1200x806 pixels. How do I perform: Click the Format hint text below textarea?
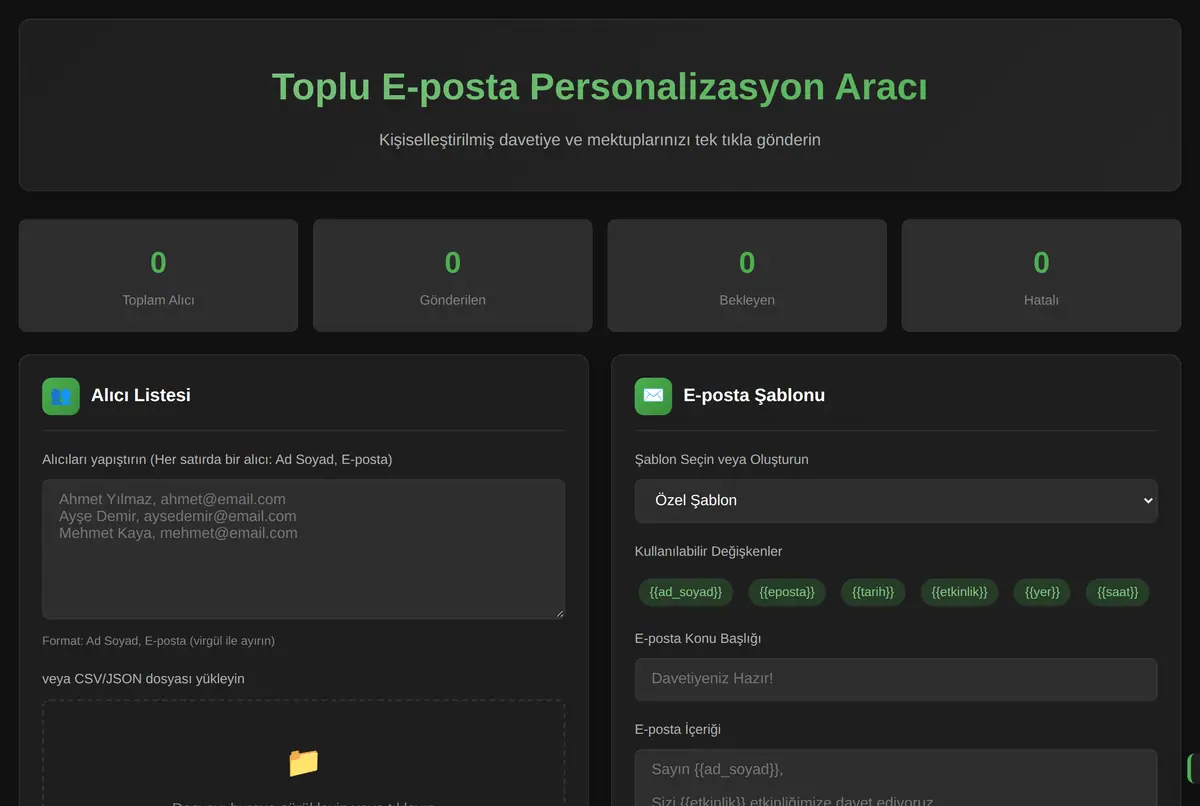pyautogui.click(x=158, y=640)
